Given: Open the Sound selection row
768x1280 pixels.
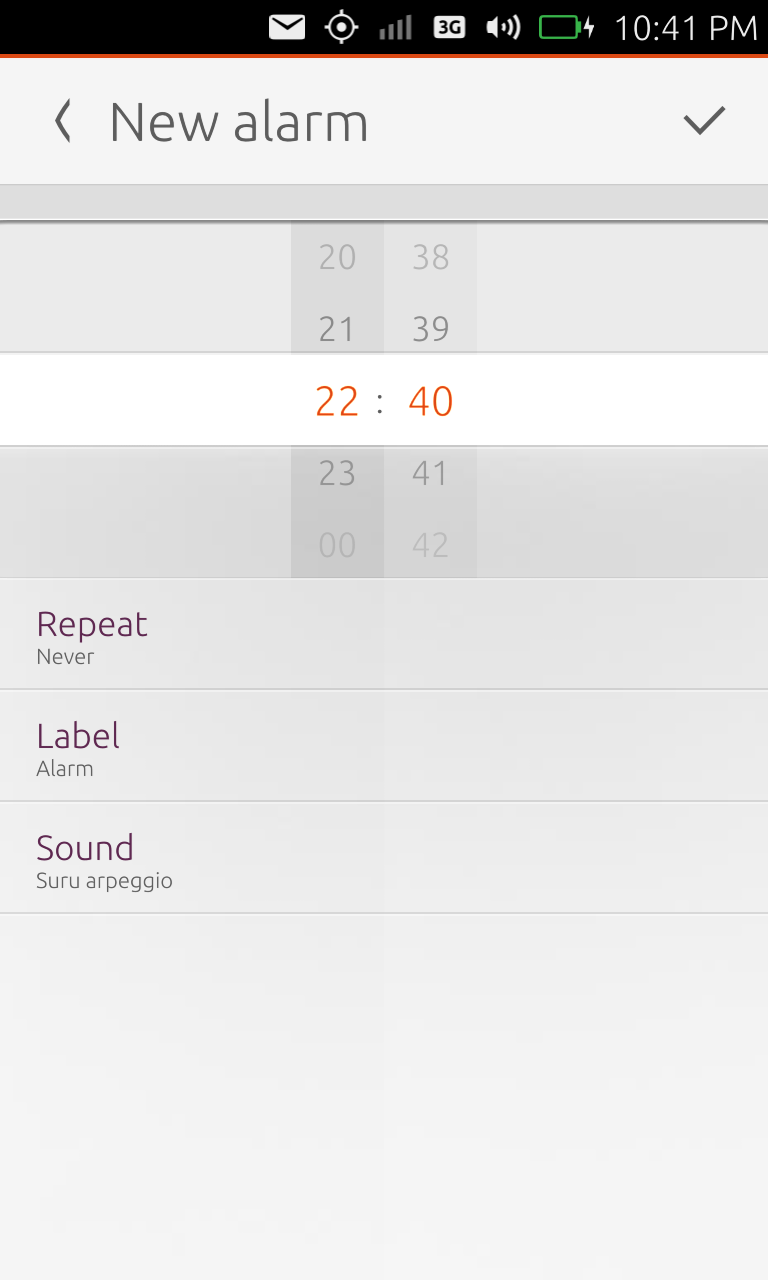Looking at the screenshot, I should click(x=384, y=858).
